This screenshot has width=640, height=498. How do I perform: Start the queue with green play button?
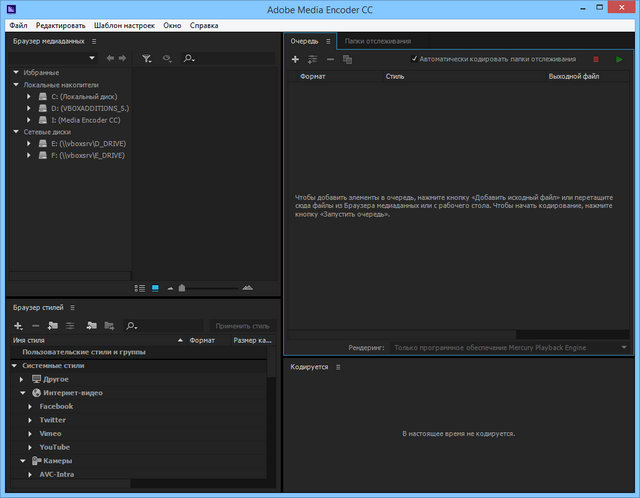[x=619, y=60]
